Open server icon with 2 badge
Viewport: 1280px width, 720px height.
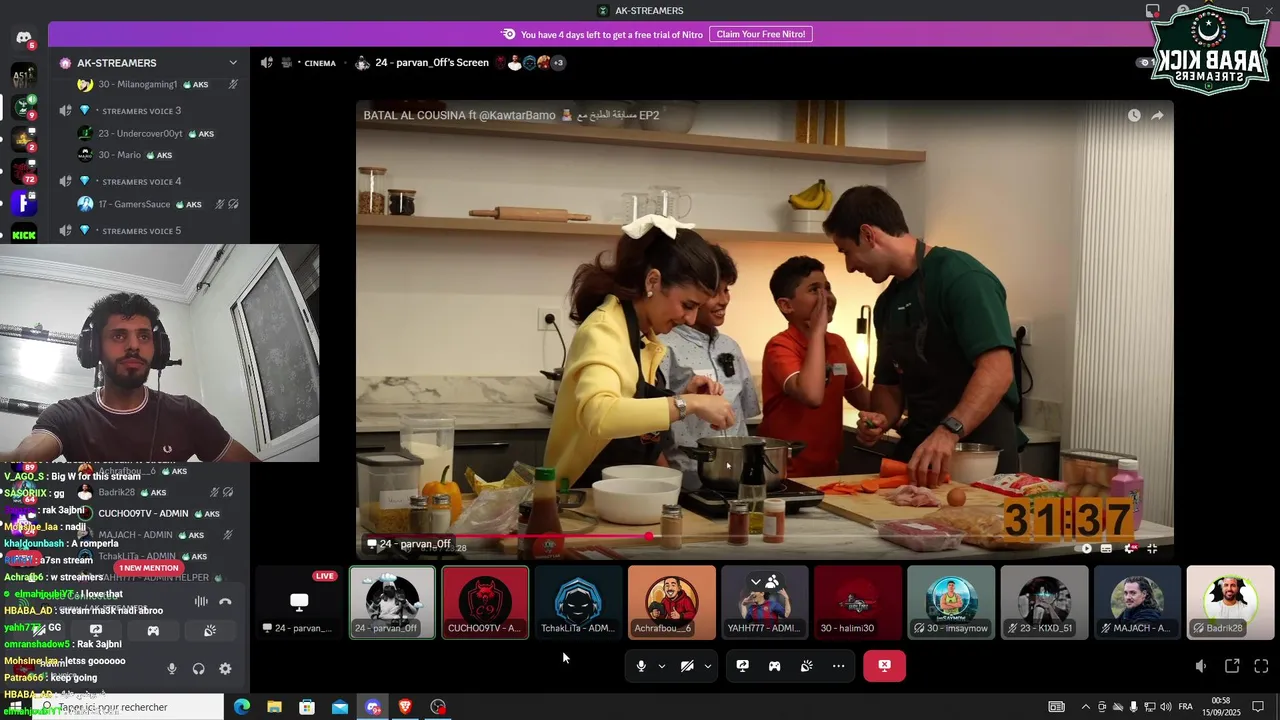pyautogui.click(x=24, y=139)
